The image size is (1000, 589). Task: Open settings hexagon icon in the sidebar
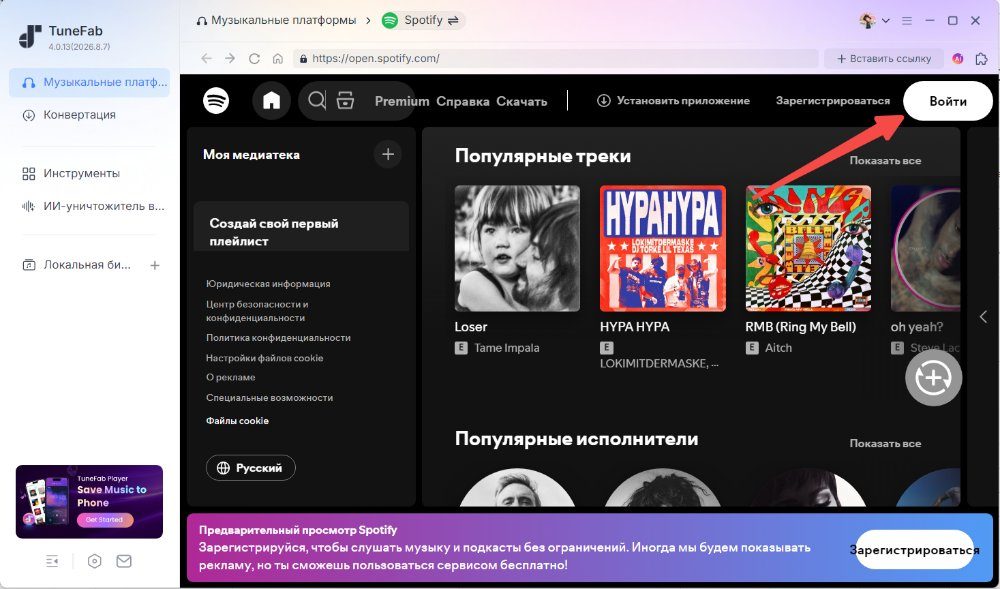coord(94,561)
